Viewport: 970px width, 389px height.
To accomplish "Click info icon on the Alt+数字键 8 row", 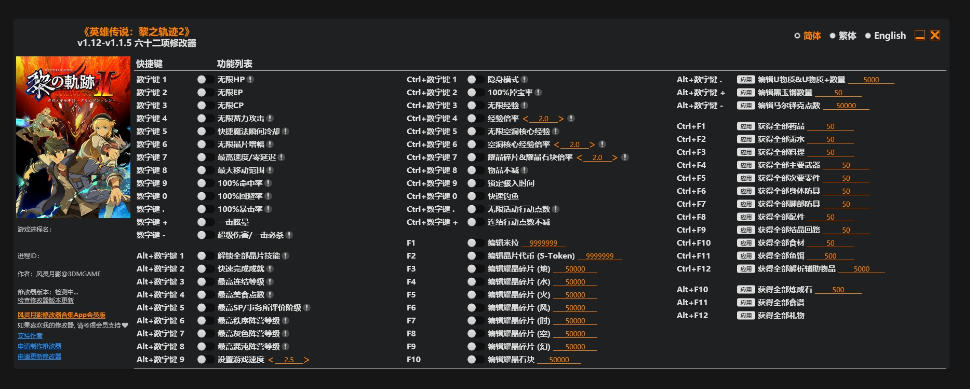I will point(286,347).
